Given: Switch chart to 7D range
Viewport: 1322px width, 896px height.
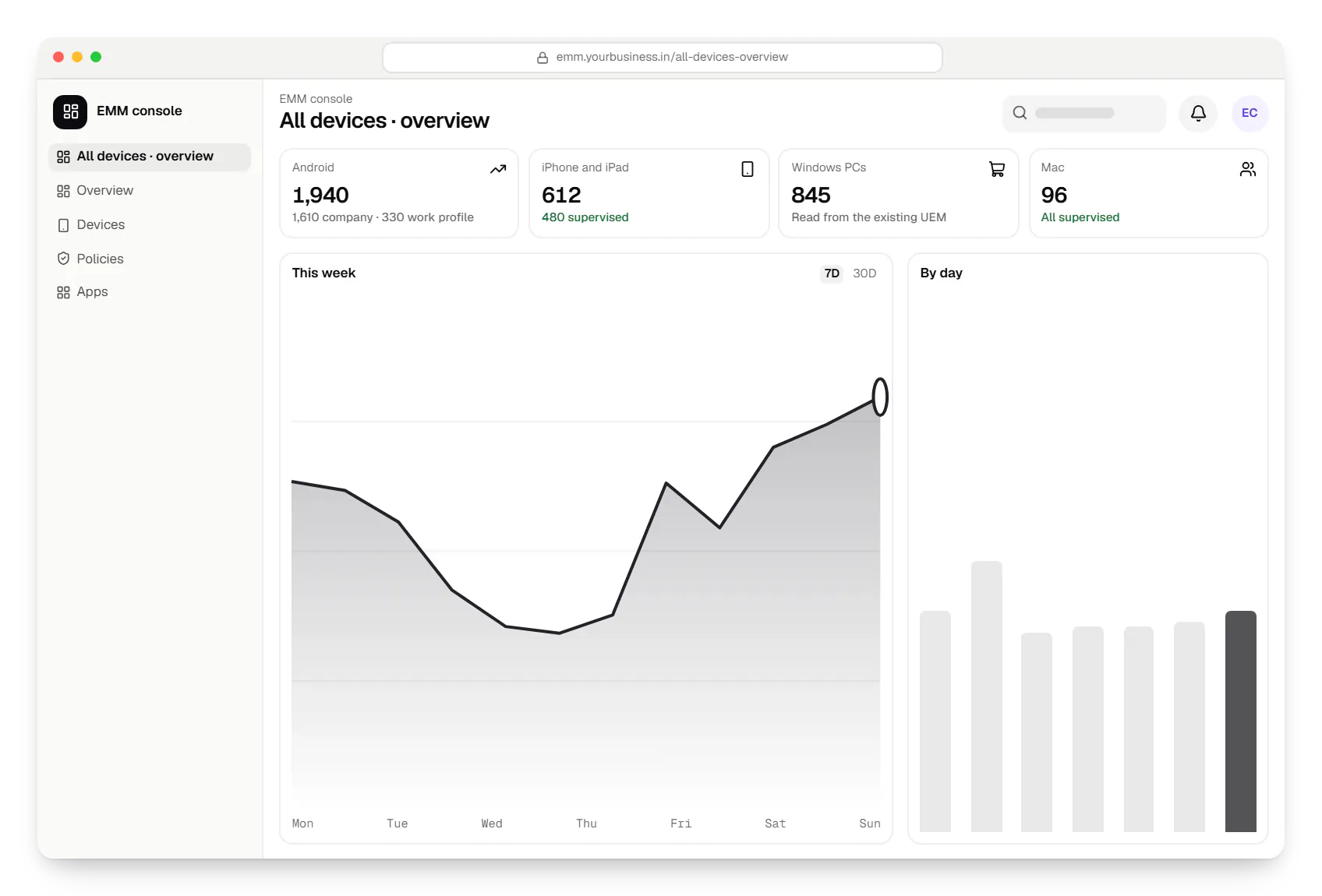Looking at the screenshot, I should (832, 273).
